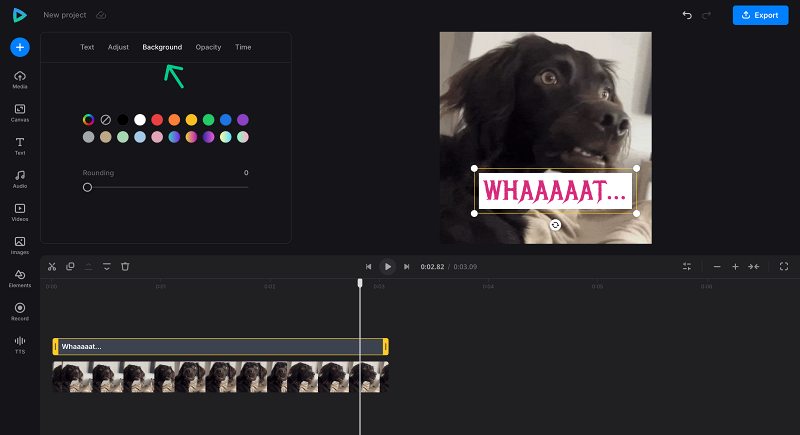The image size is (800, 435).
Task: Play the video preview
Action: 388,267
